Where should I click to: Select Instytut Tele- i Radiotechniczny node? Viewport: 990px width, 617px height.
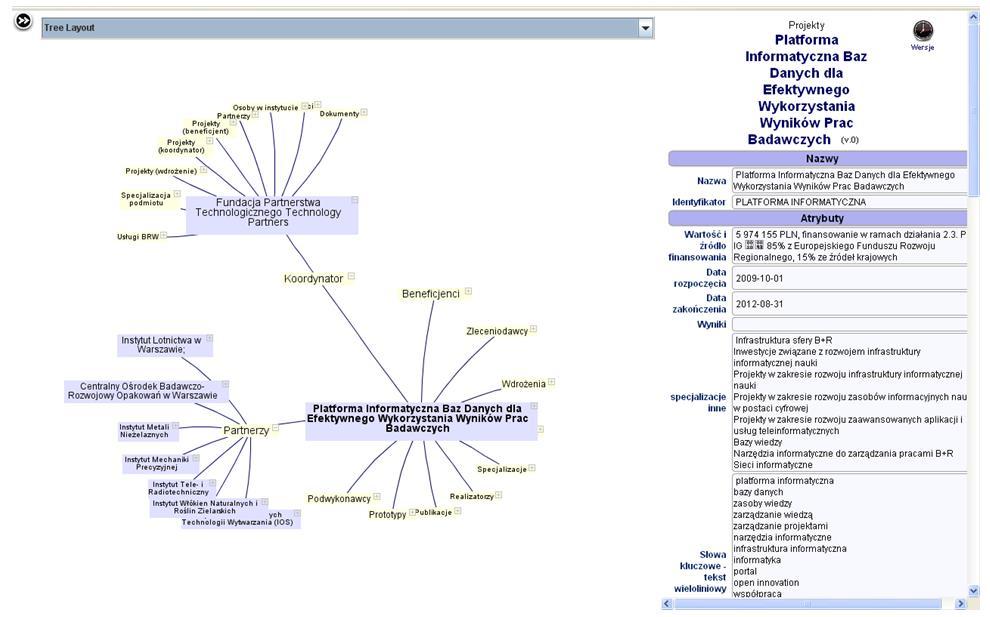pos(179,488)
